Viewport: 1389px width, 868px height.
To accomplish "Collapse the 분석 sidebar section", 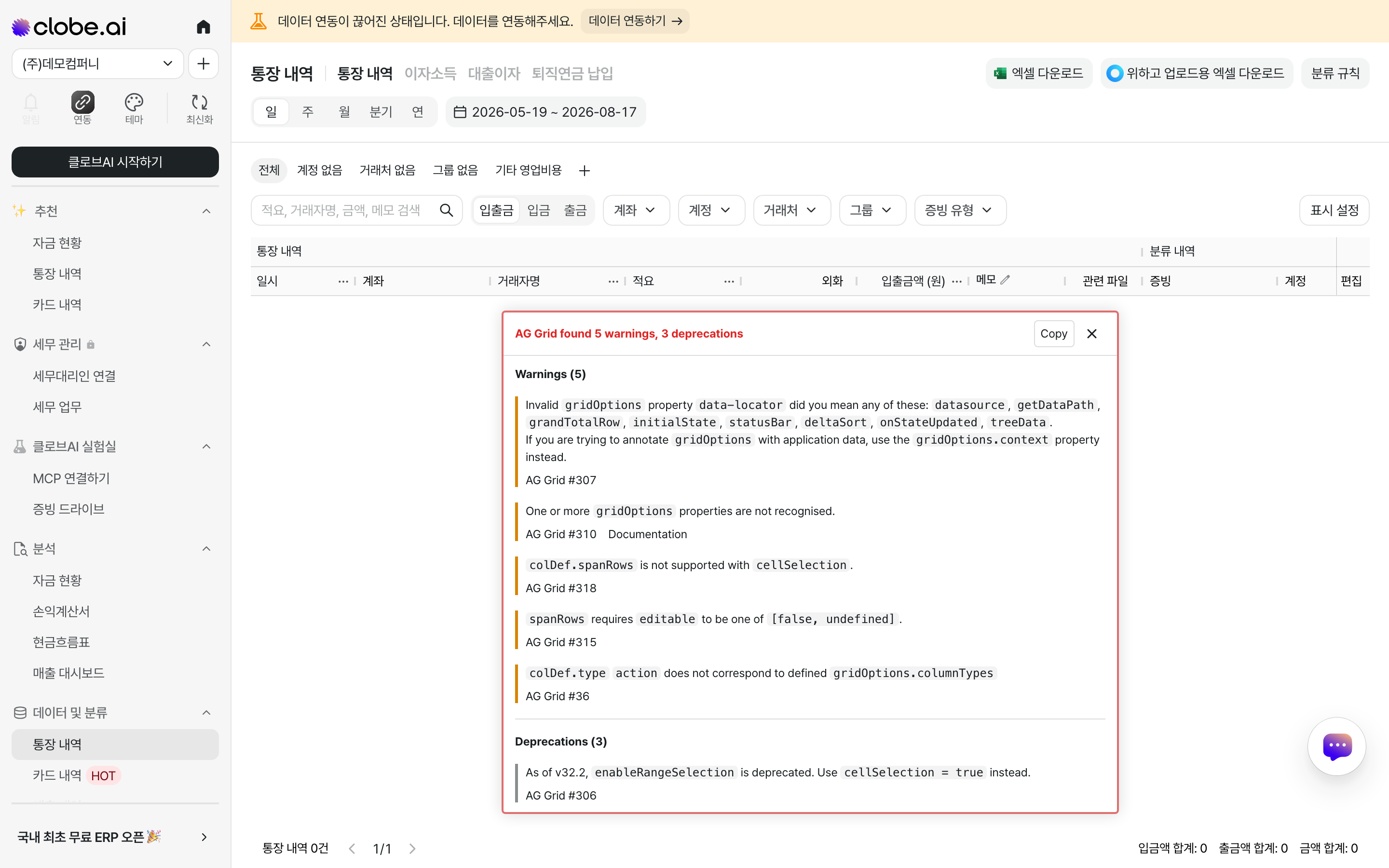I will [x=206, y=549].
